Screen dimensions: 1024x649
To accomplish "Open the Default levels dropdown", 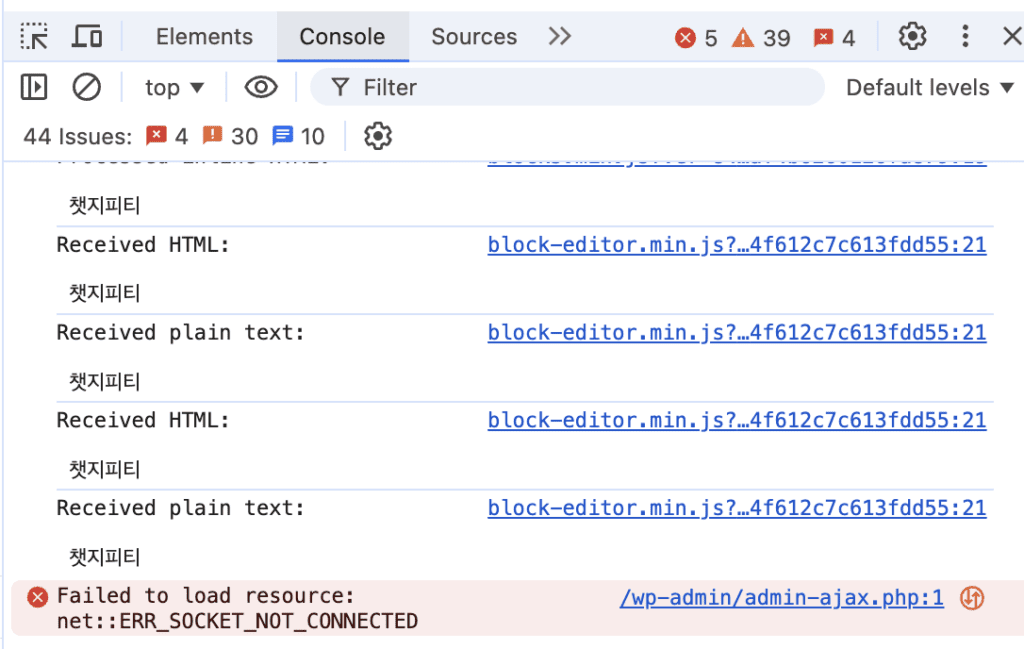I will coord(930,87).
